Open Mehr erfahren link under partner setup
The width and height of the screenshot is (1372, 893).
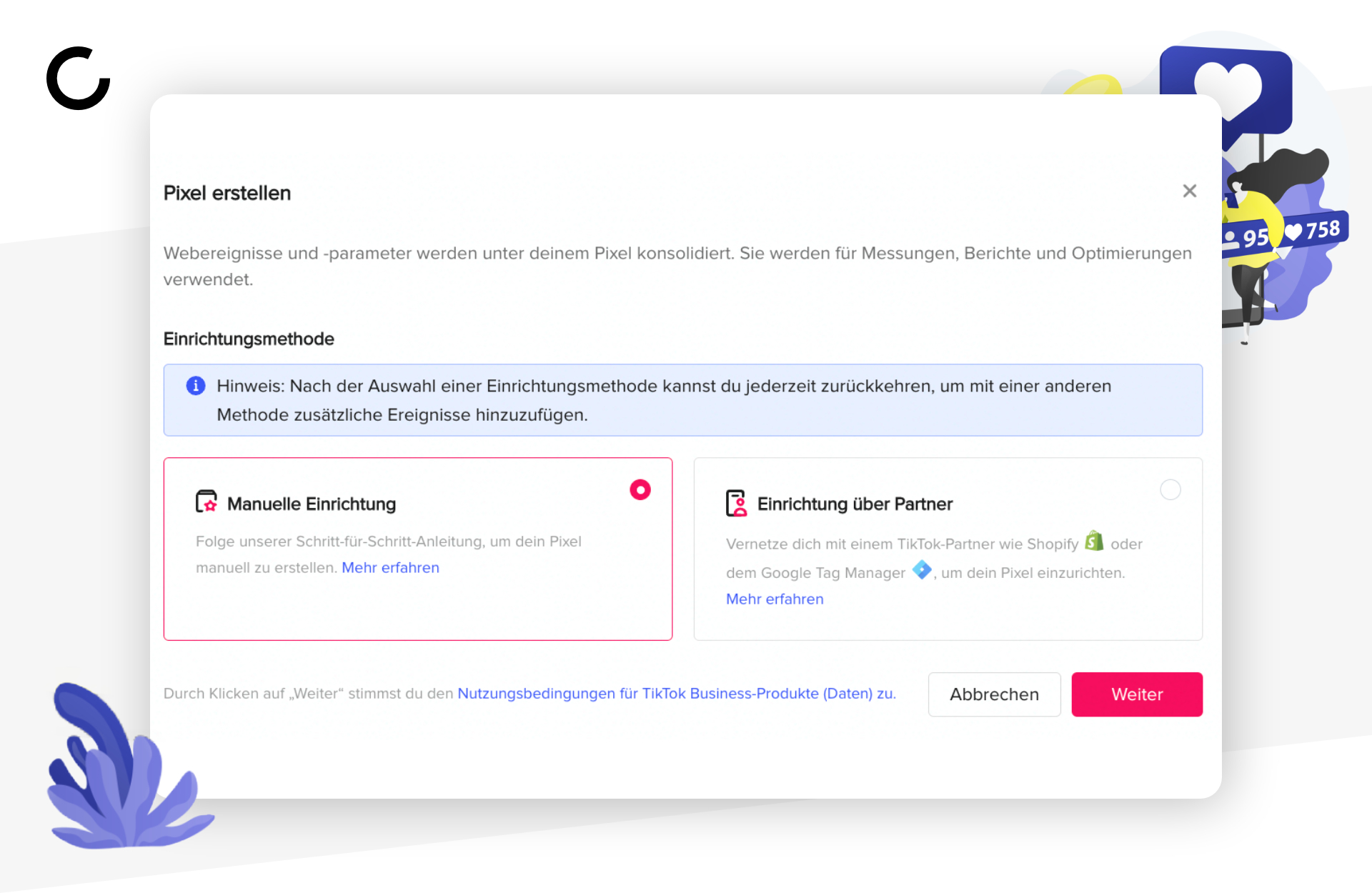point(775,599)
